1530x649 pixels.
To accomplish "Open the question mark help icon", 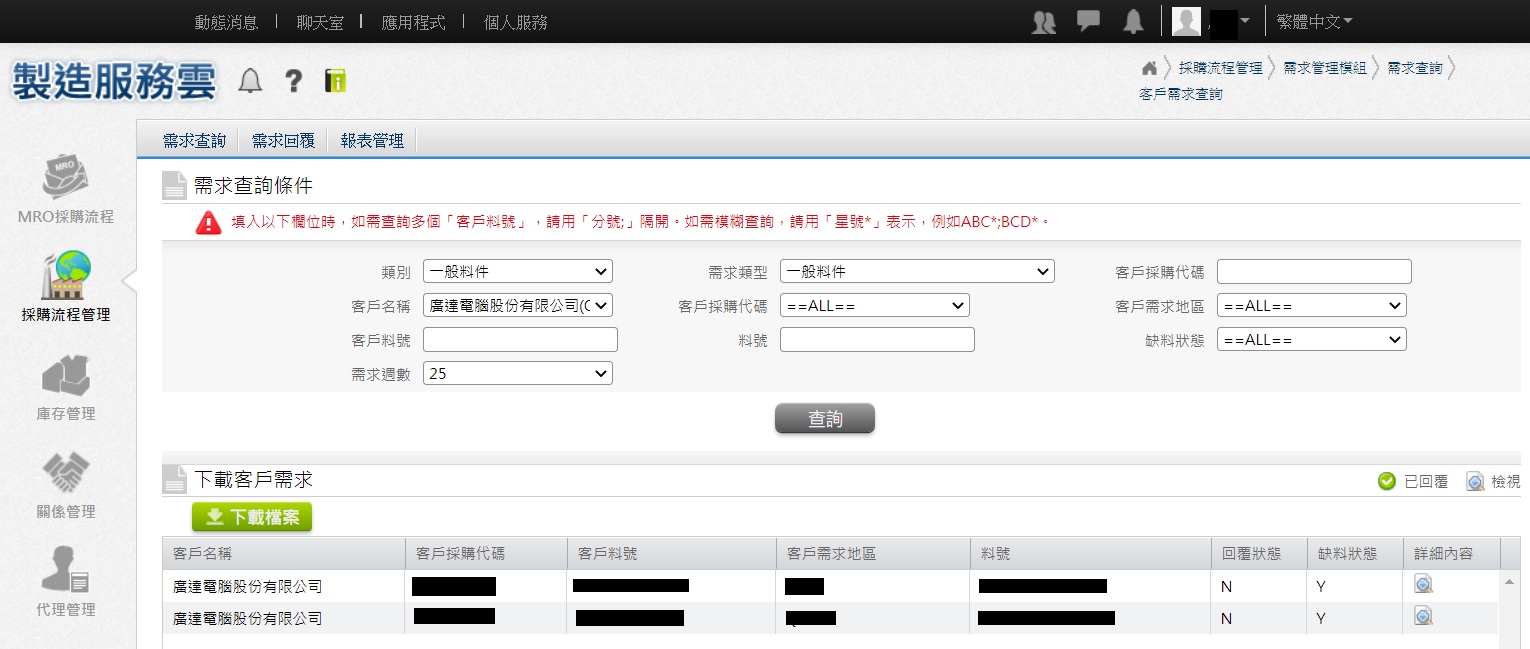I will tap(293, 81).
